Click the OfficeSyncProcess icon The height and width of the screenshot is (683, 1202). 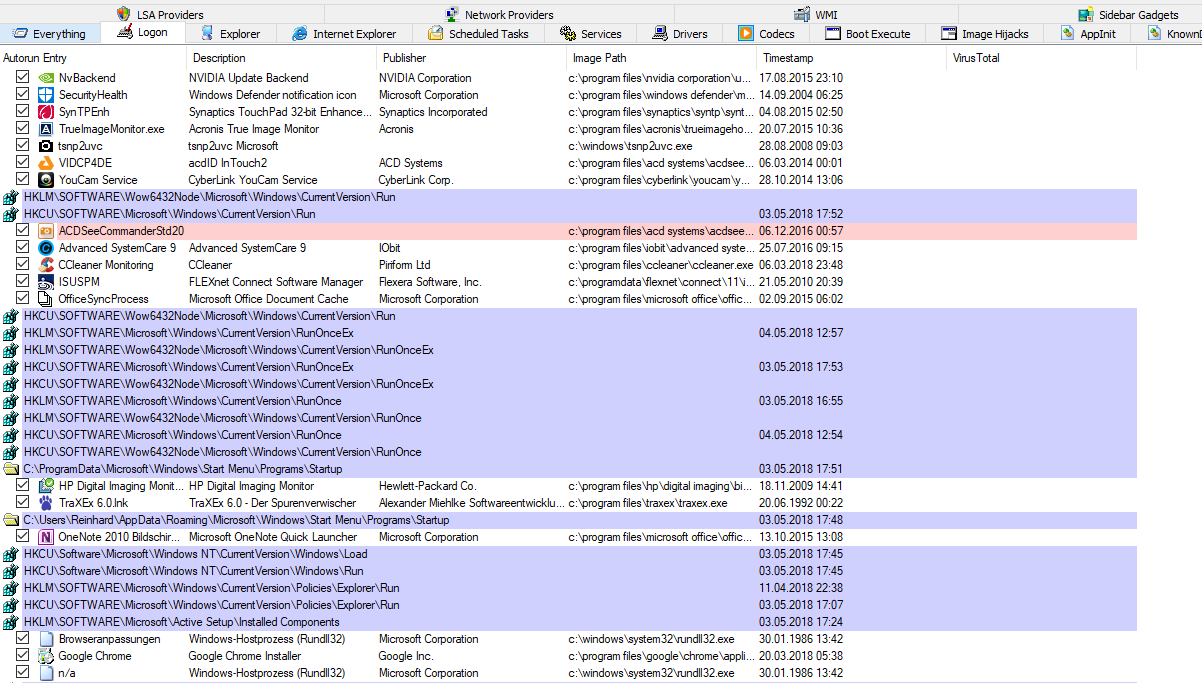pos(46,299)
